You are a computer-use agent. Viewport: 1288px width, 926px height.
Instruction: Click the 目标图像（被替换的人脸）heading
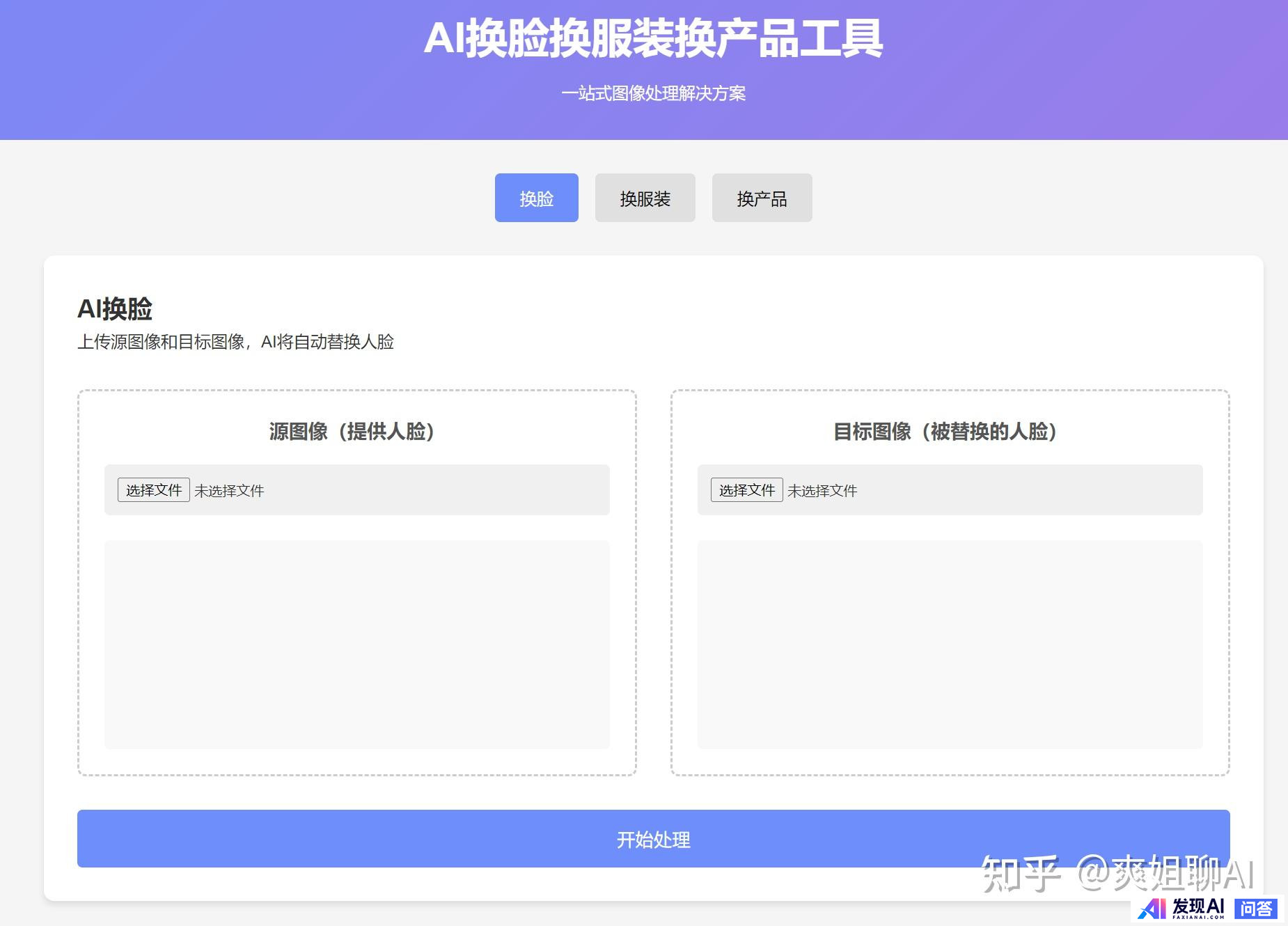(x=945, y=432)
